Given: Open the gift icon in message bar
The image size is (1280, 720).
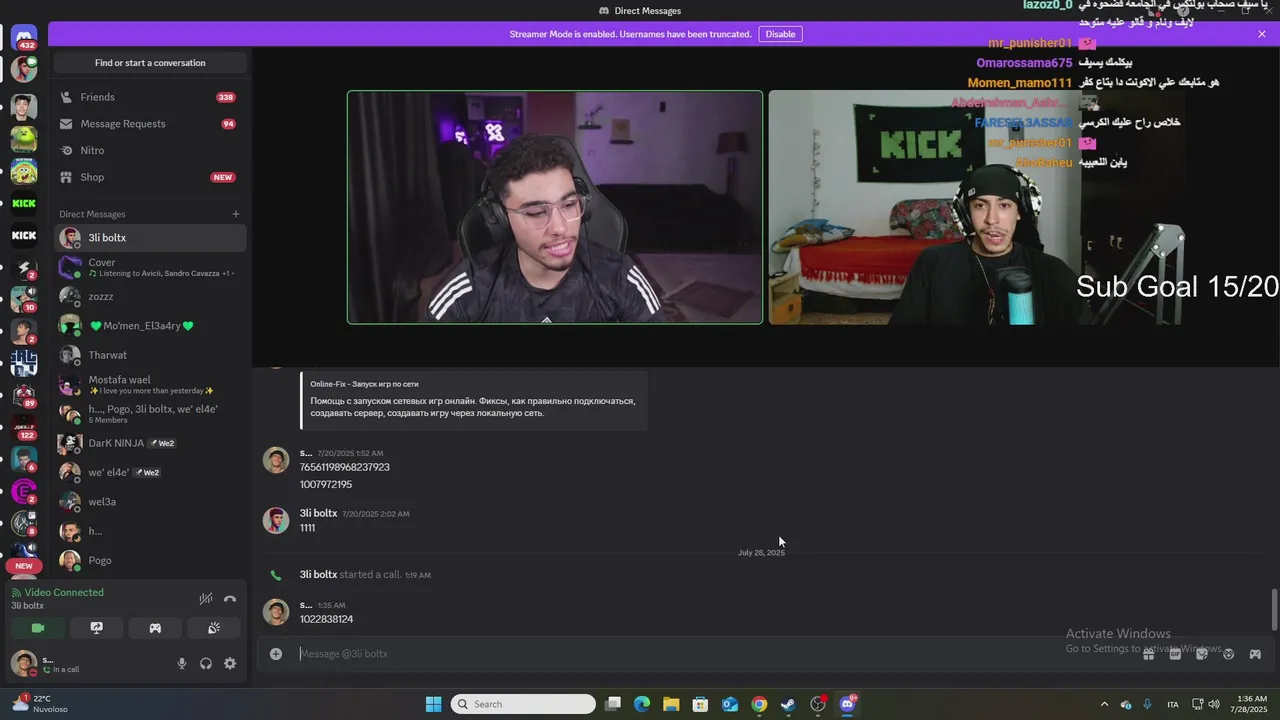Looking at the screenshot, I should (1148, 654).
